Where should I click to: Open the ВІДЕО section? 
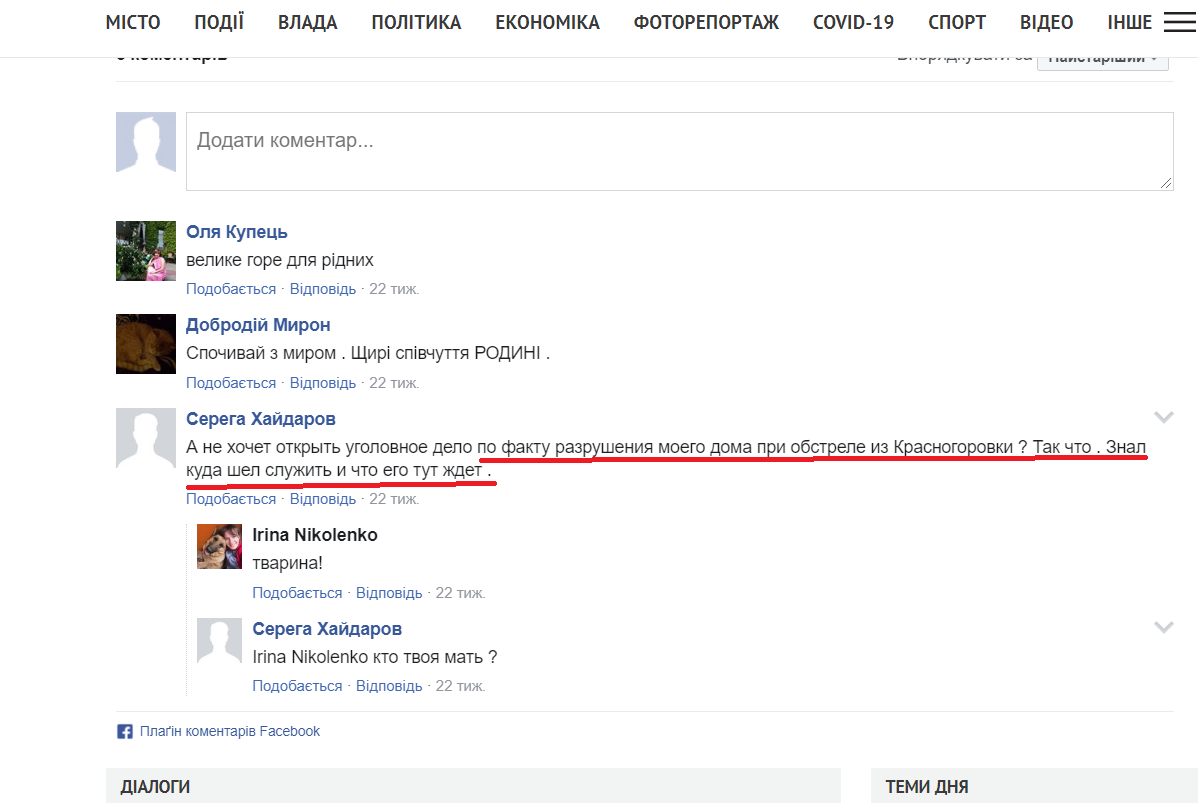click(1046, 22)
